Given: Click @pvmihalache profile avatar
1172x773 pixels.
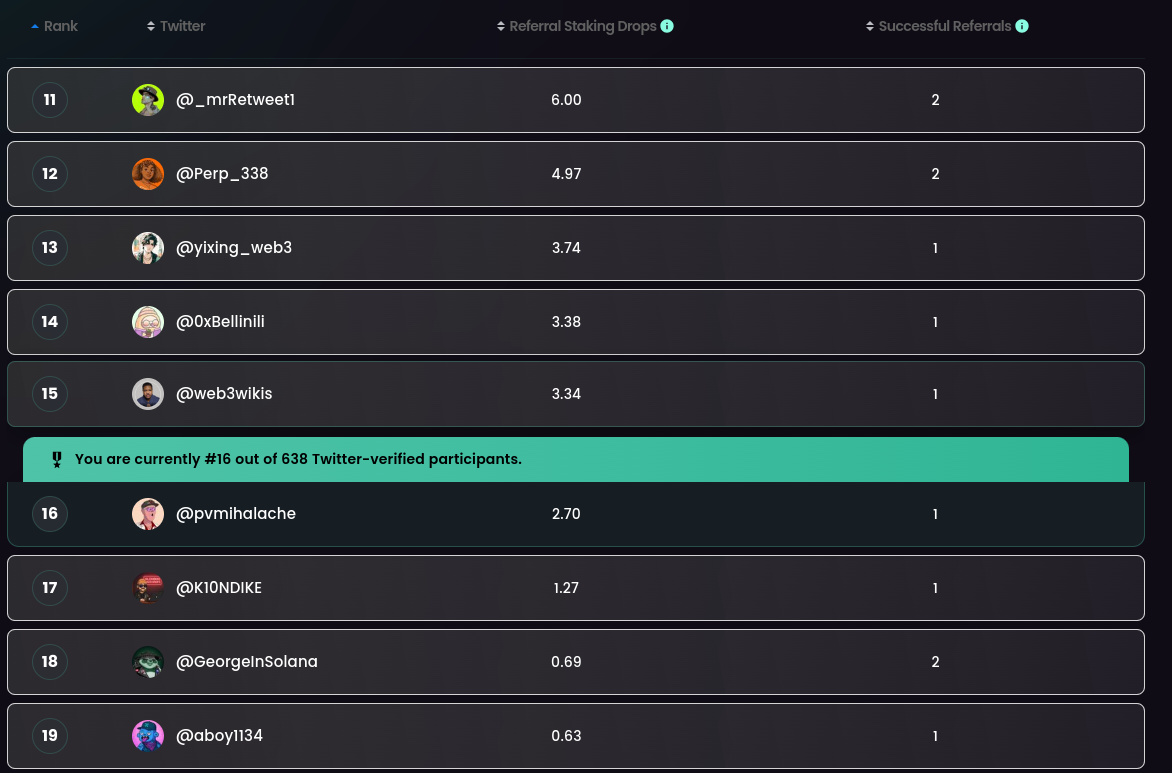Looking at the screenshot, I should (148, 514).
